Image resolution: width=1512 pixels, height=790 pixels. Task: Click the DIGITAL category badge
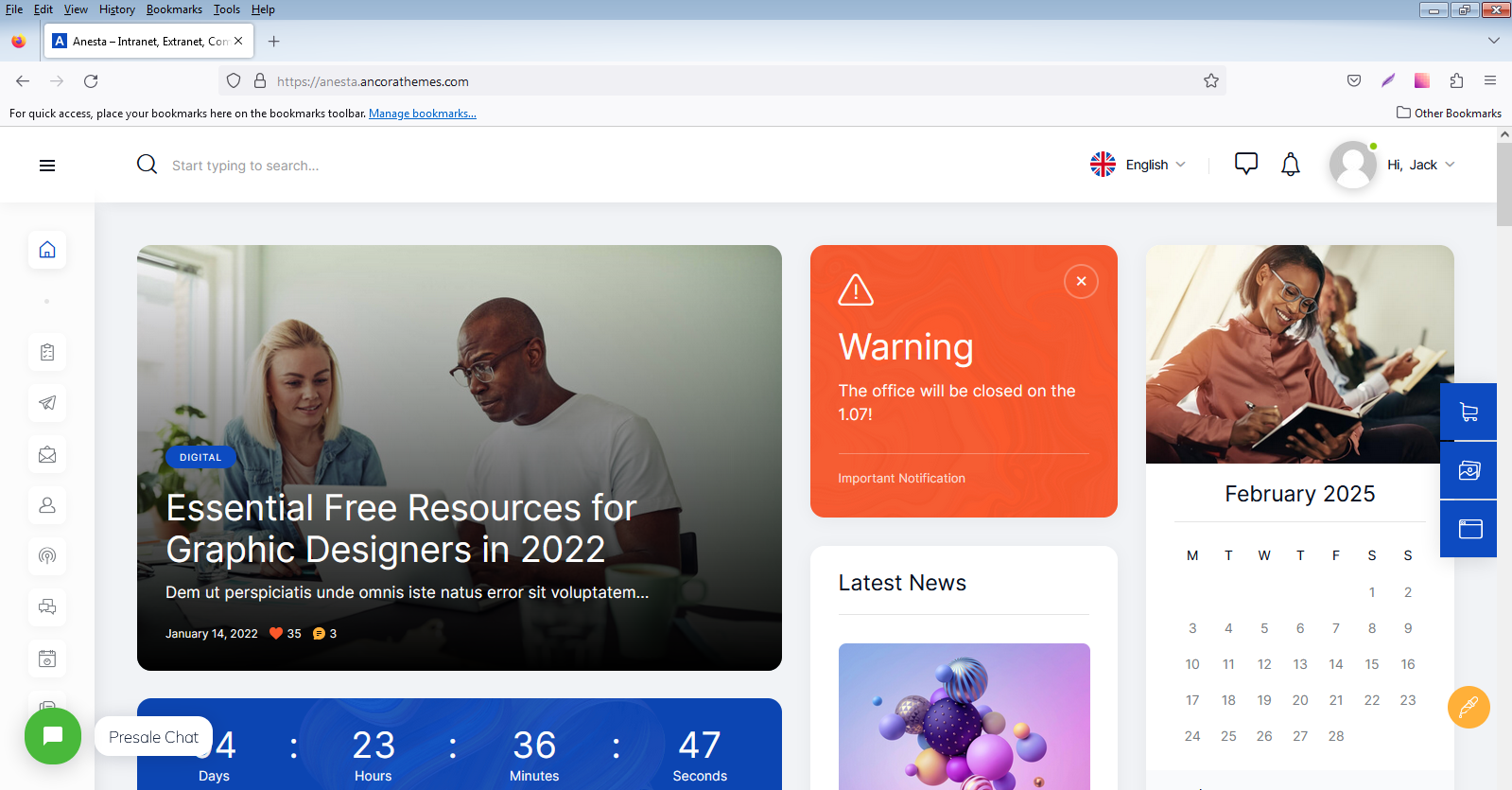click(200, 457)
